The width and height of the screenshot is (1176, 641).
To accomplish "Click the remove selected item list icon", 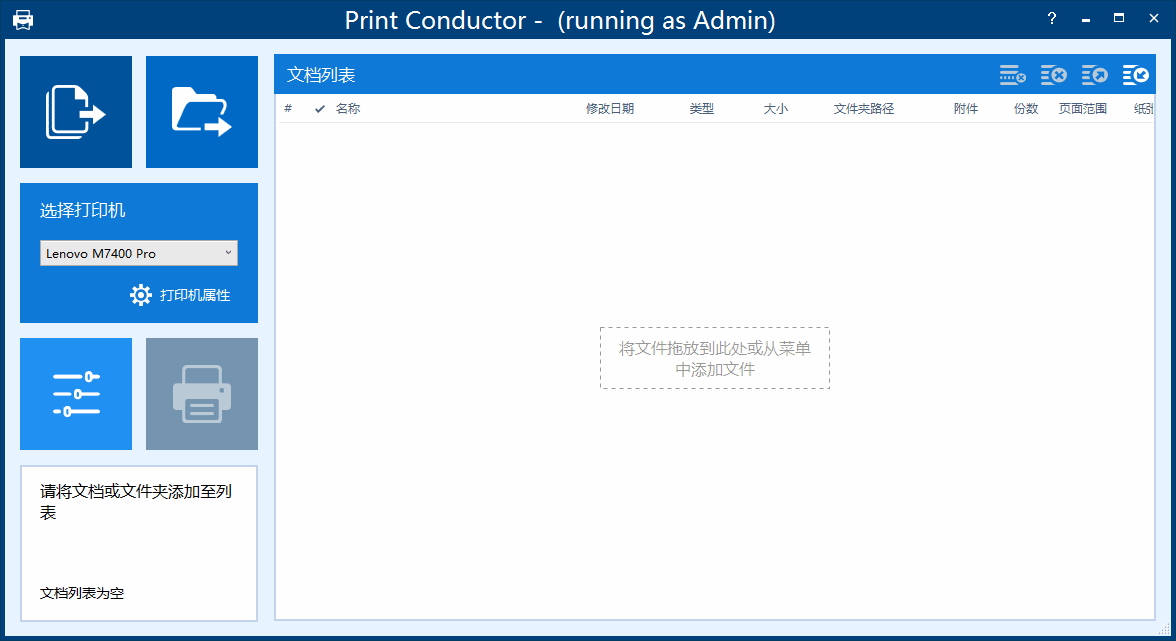I will click(1012, 75).
